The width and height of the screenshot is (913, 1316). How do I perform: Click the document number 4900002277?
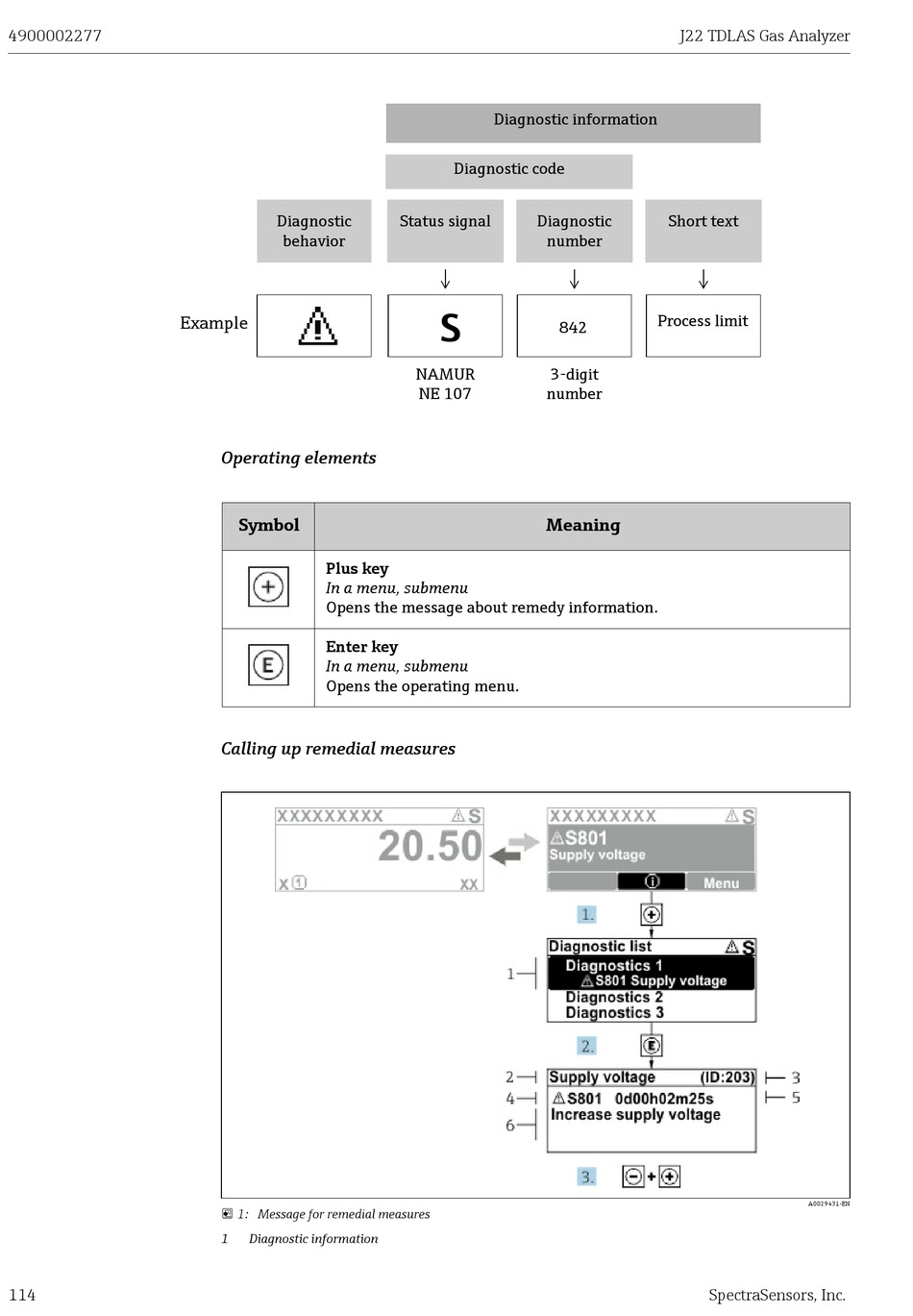(55, 36)
